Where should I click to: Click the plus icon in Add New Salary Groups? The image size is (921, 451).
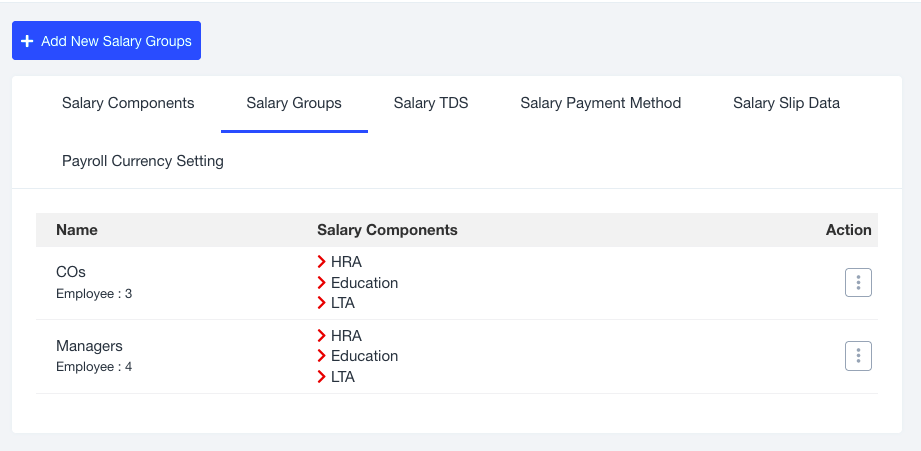click(27, 41)
